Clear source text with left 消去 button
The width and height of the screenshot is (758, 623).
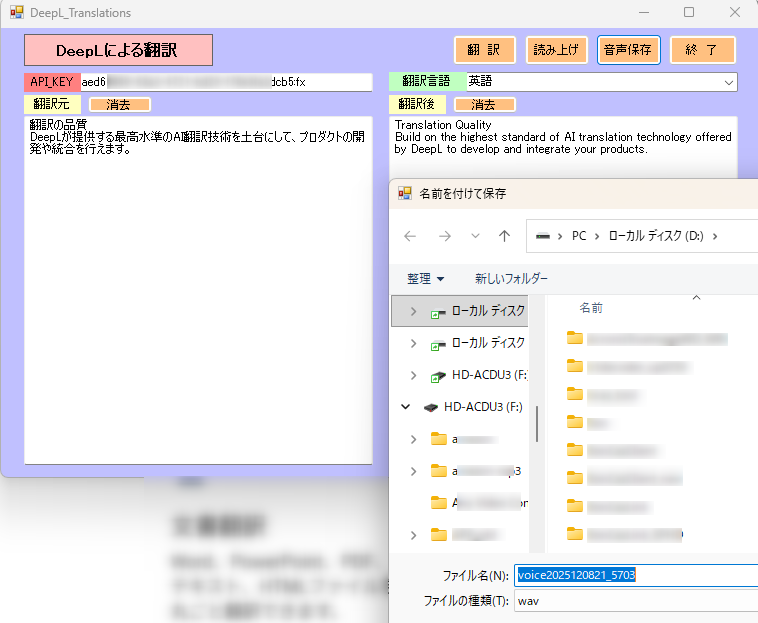click(119, 104)
